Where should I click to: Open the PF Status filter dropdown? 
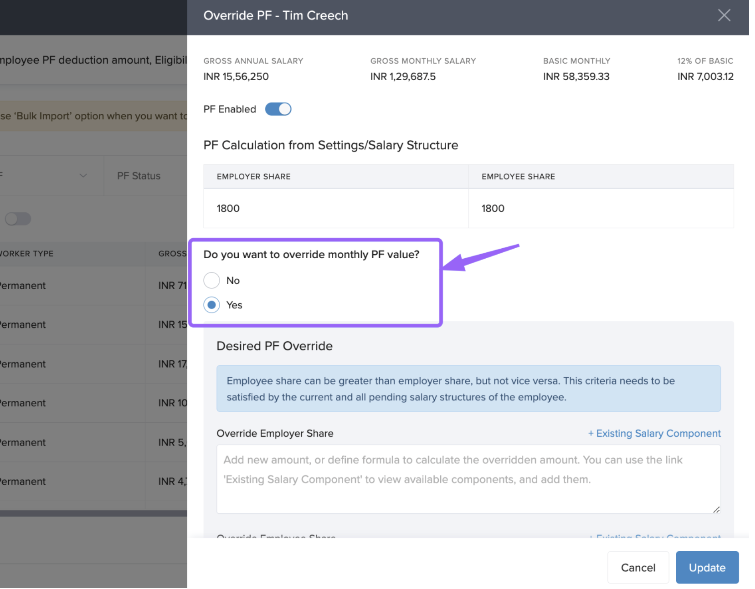(x=145, y=176)
